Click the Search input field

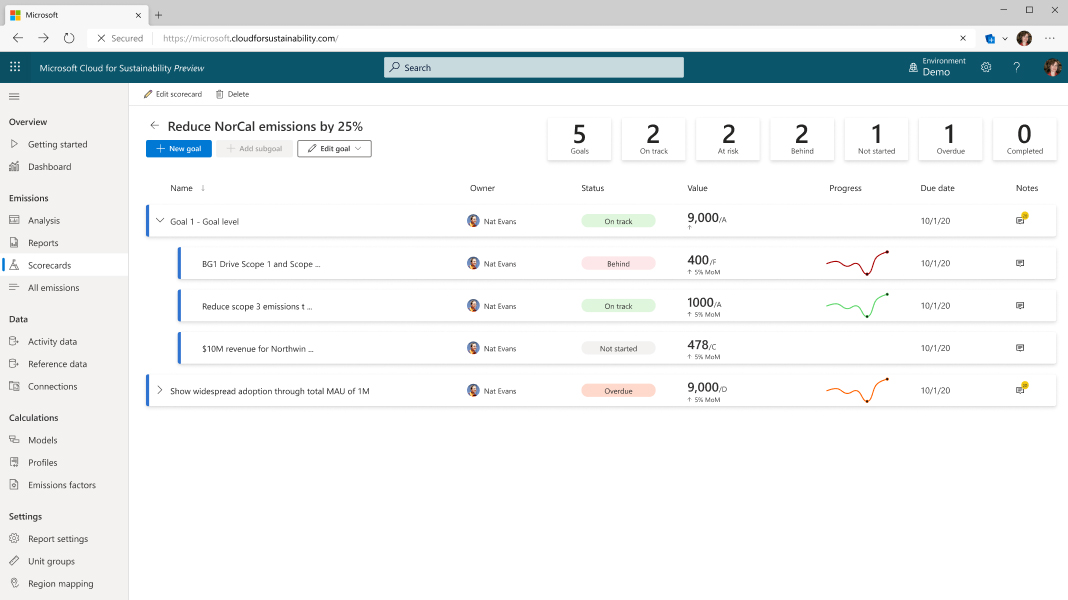coord(533,67)
